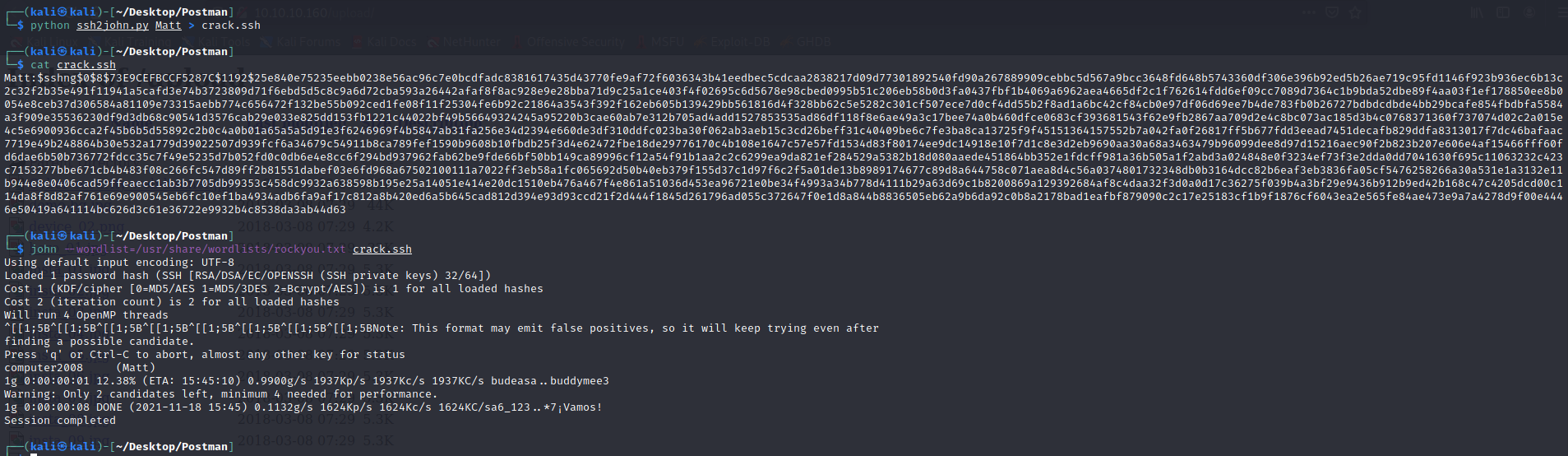
Task: Click crack.ssh in the cat command
Action: pyautogui.click(x=86, y=65)
